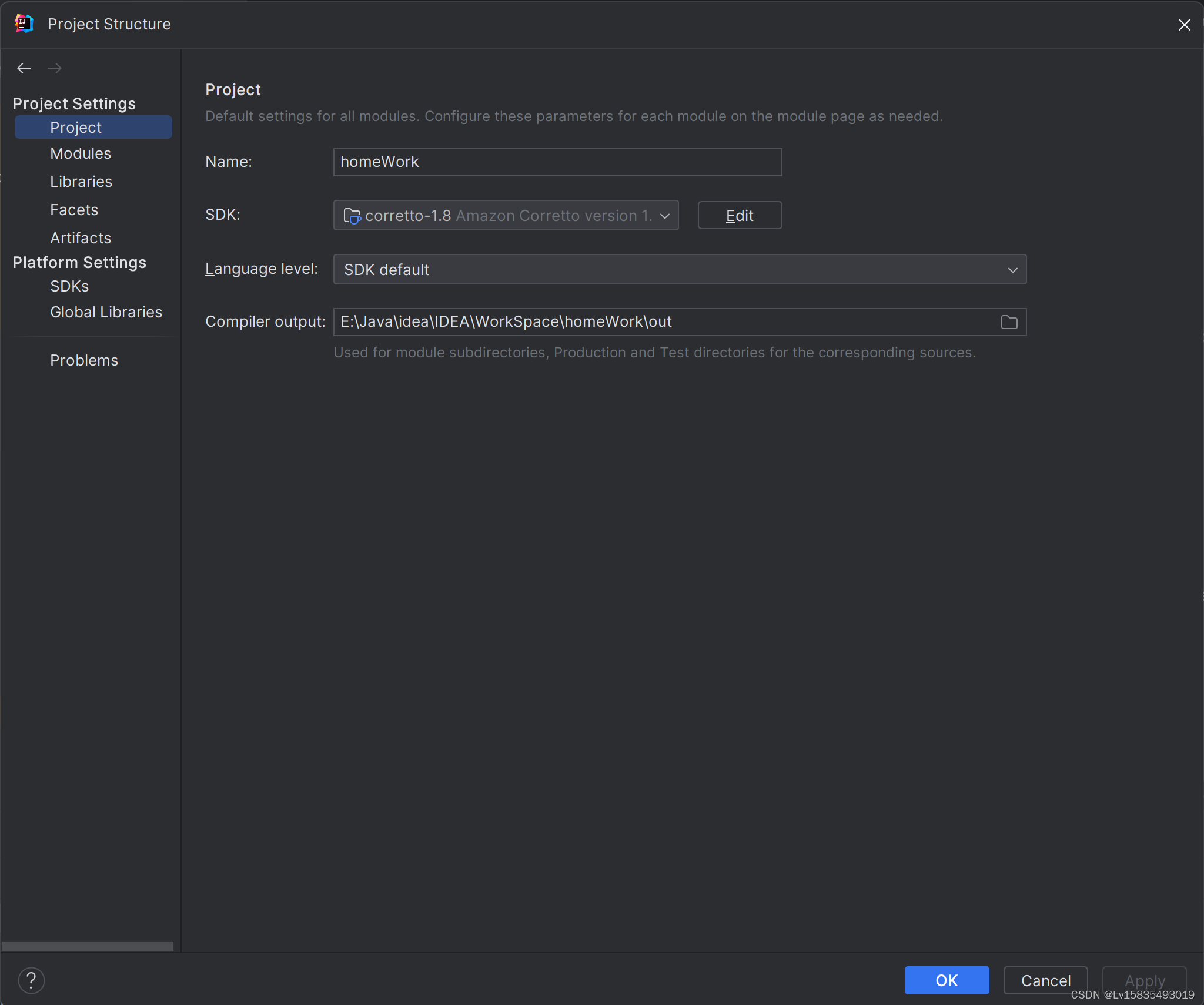Click the help question mark icon
This screenshot has height=1005, width=1204.
(31, 980)
